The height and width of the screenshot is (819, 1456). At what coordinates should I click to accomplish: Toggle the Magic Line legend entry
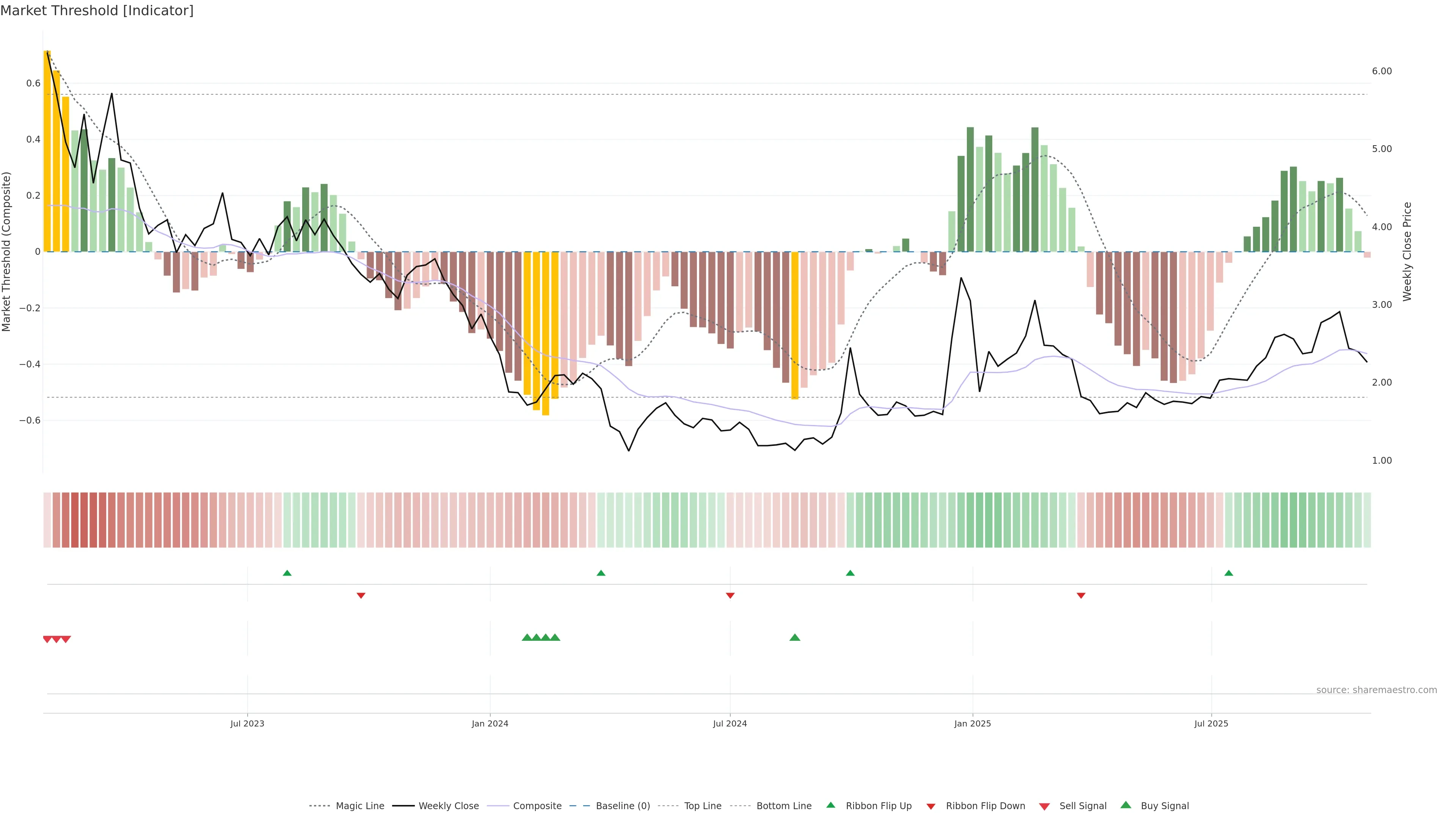pyautogui.click(x=359, y=806)
